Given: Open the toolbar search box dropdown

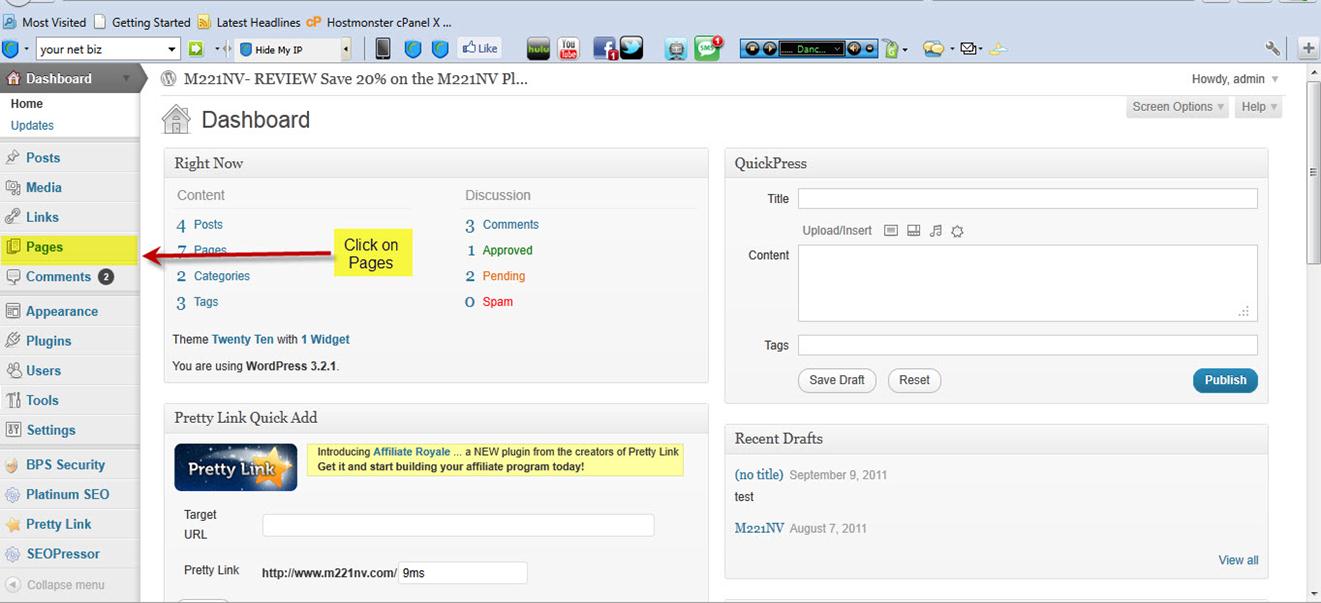Looking at the screenshot, I should point(172,49).
